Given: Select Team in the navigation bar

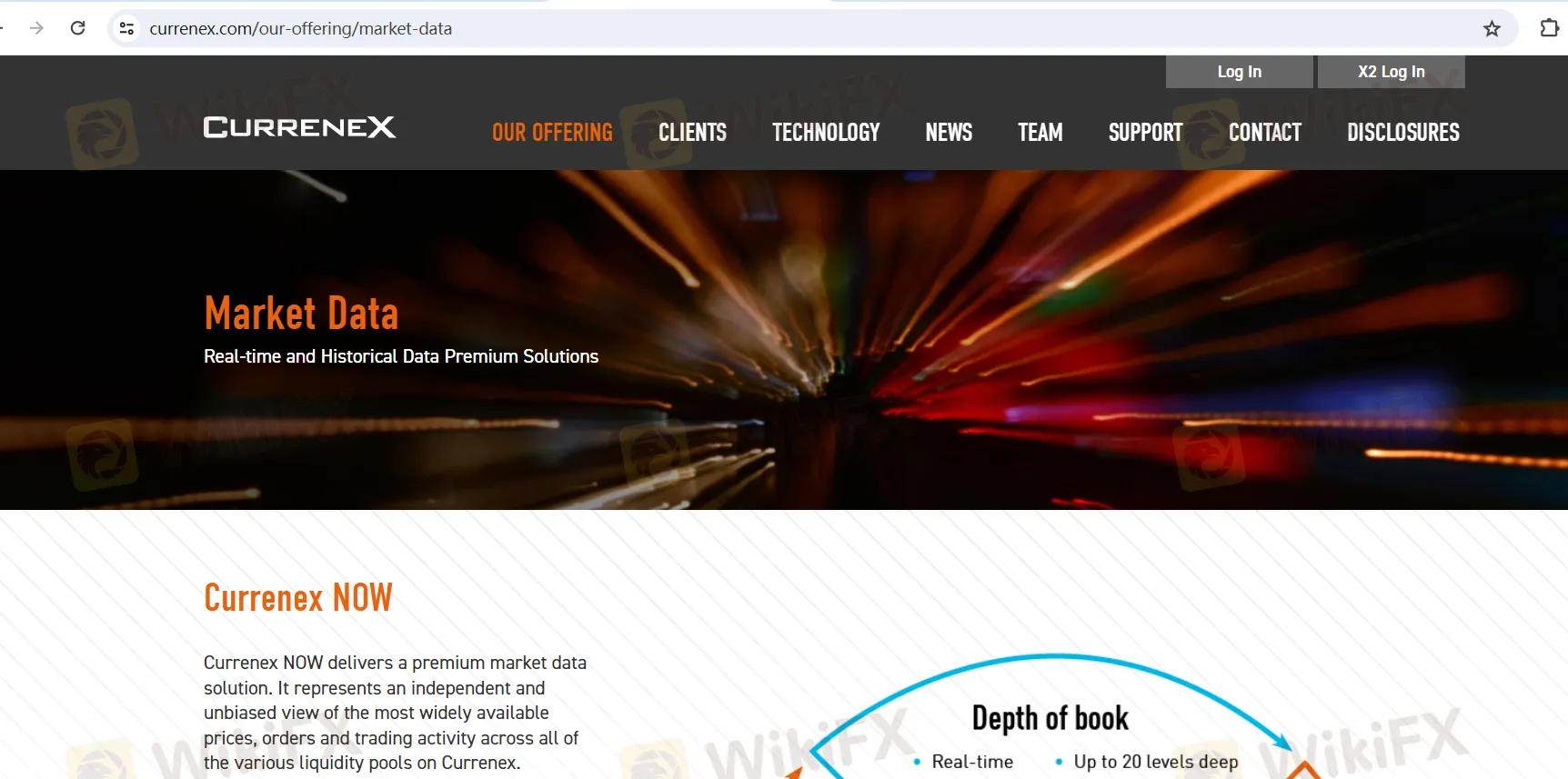Looking at the screenshot, I should tap(1040, 133).
